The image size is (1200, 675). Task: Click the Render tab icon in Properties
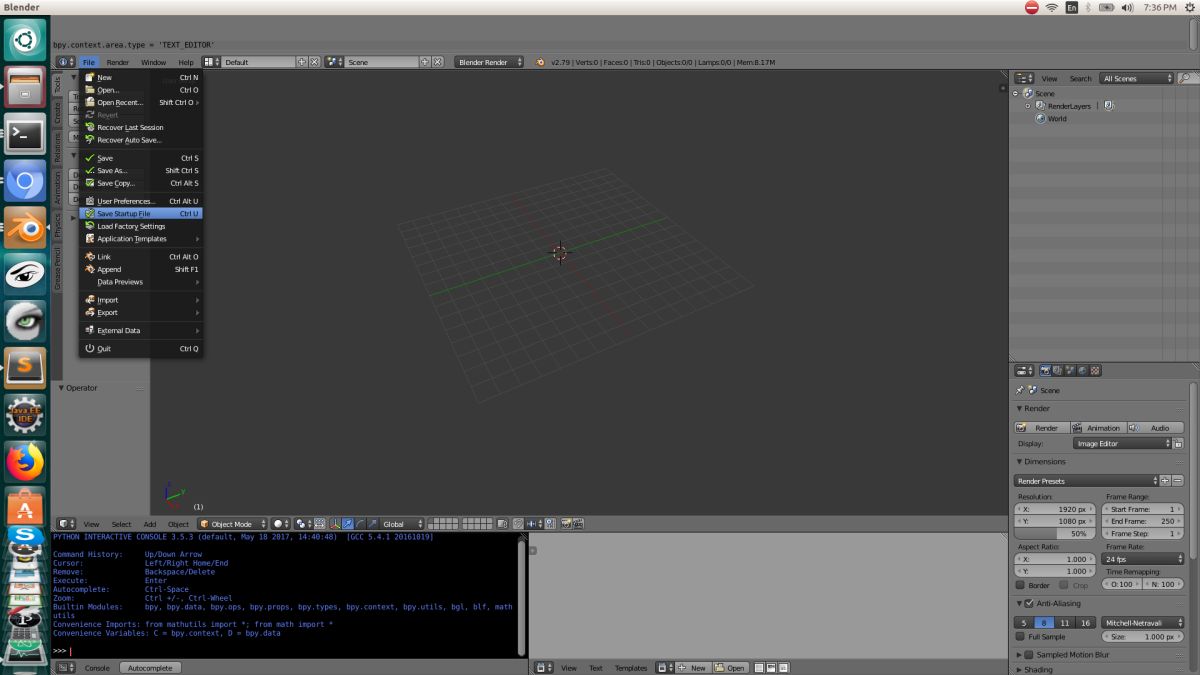click(x=1045, y=371)
